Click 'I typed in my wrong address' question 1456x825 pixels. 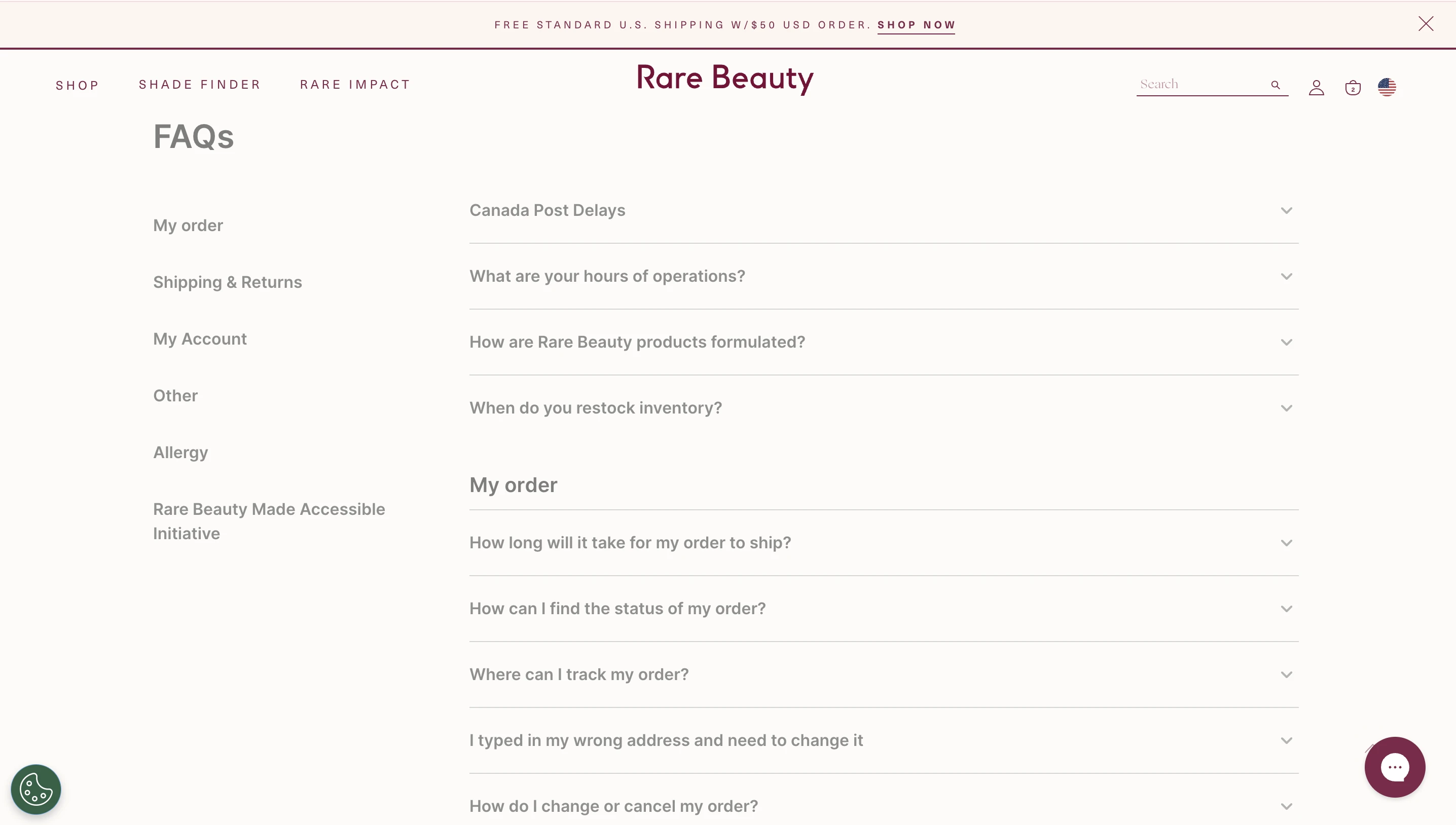[666, 740]
